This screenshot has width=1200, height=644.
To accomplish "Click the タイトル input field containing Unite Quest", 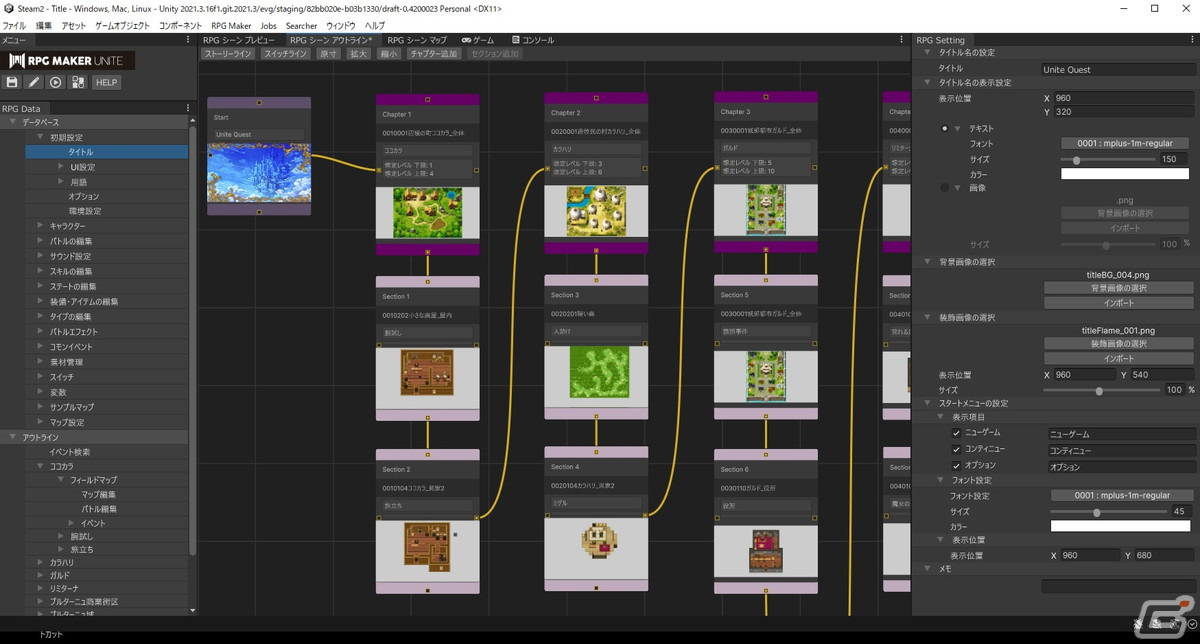I will pyautogui.click(x=1117, y=70).
